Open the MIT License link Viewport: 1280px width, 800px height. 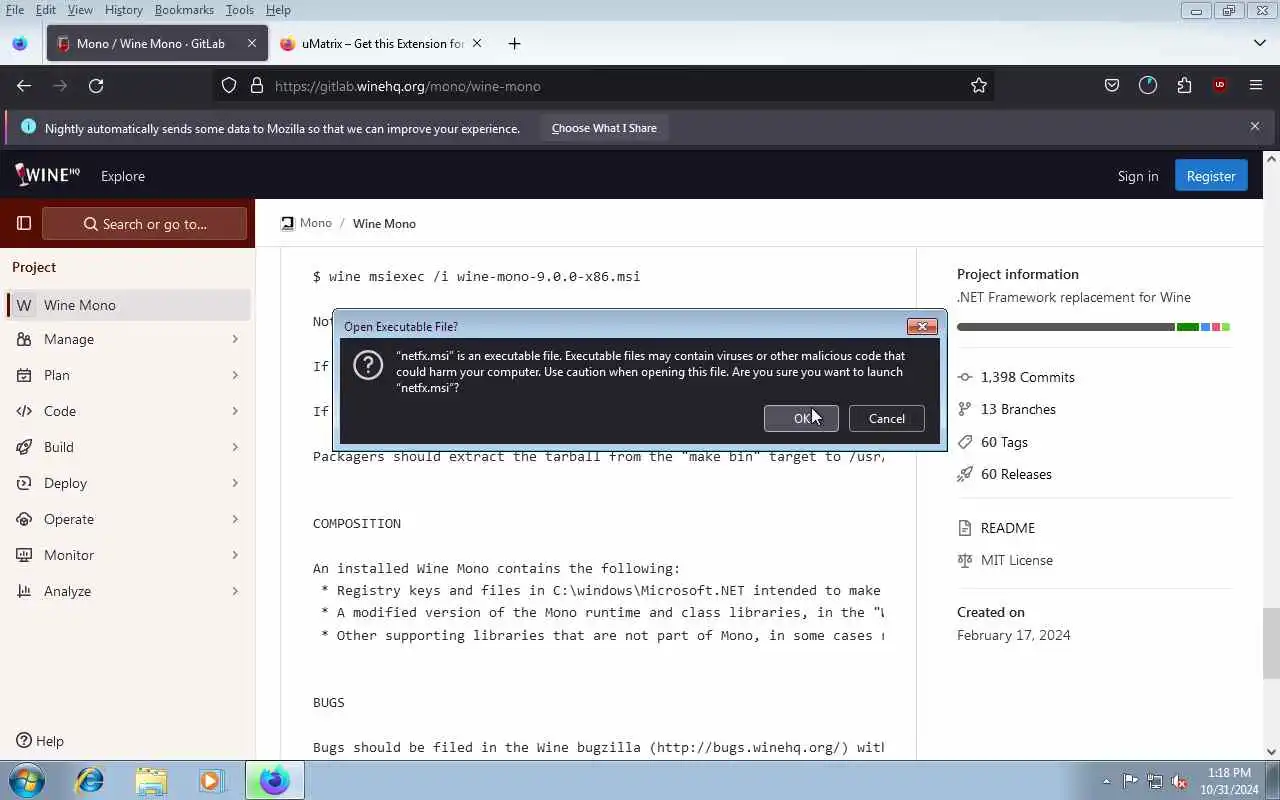tap(1016, 560)
